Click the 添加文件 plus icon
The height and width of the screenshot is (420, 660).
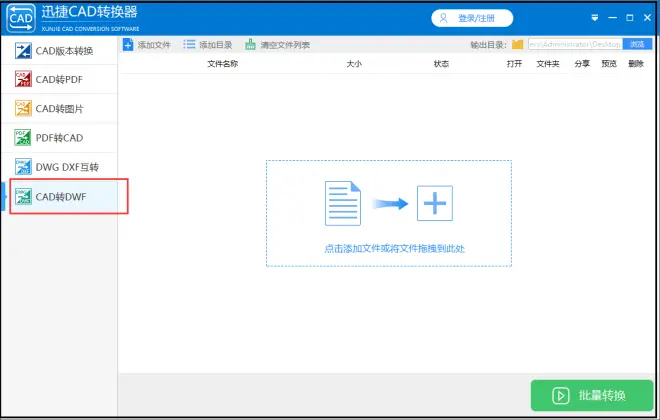tap(128, 45)
